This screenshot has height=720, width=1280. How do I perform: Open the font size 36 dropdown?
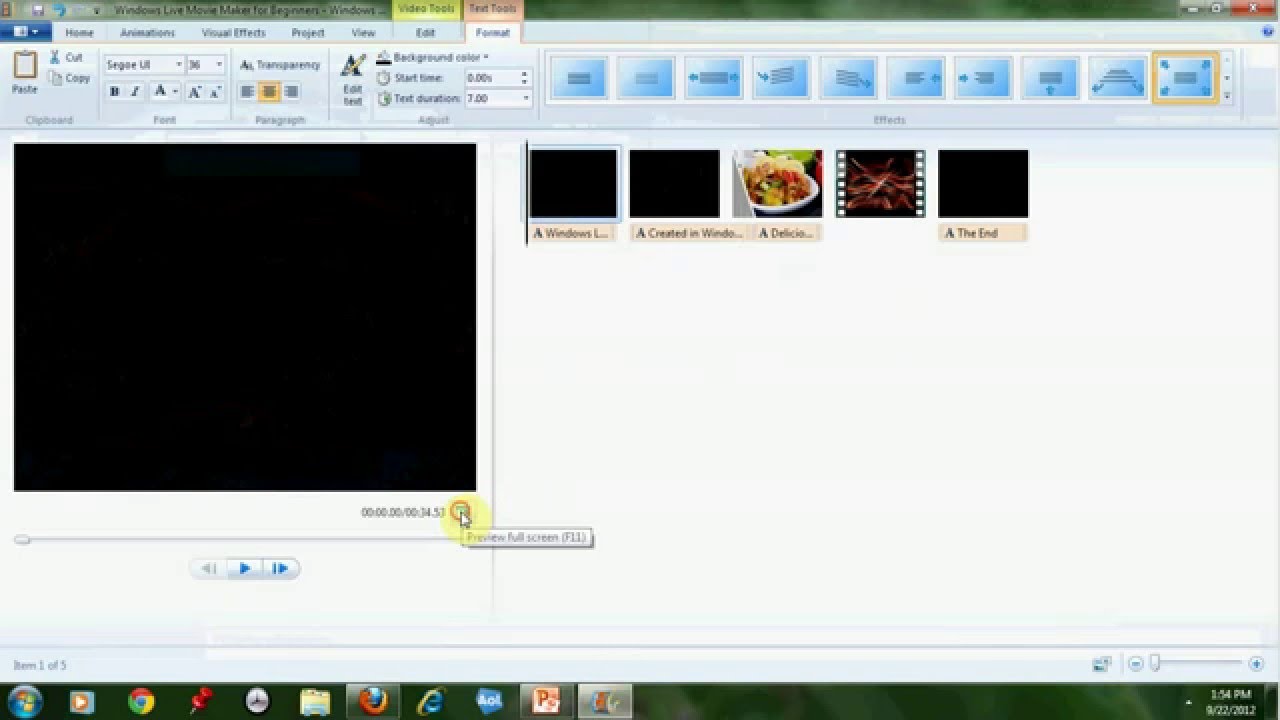219,65
